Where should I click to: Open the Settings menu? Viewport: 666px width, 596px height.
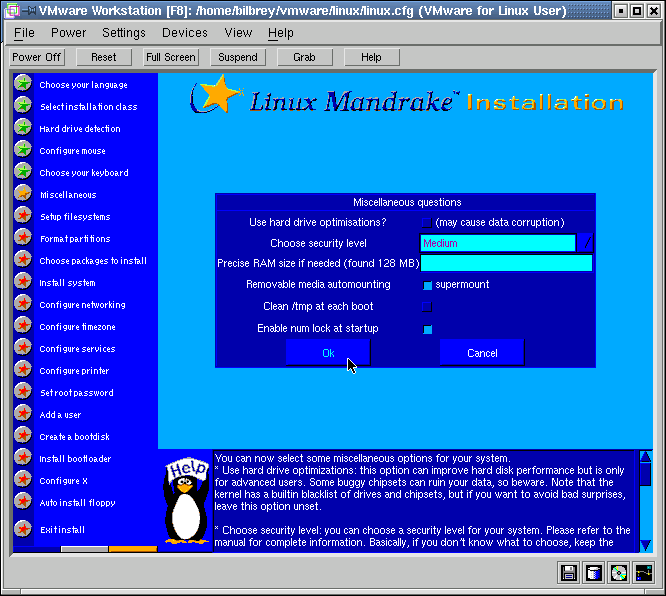click(x=124, y=33)
